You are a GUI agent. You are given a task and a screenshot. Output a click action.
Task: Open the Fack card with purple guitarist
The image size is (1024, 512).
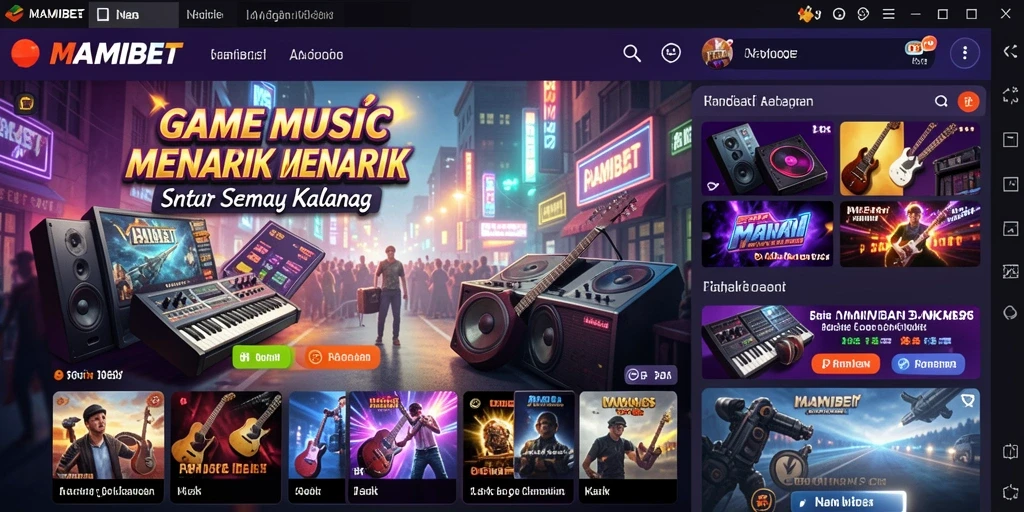pos(403,447)
